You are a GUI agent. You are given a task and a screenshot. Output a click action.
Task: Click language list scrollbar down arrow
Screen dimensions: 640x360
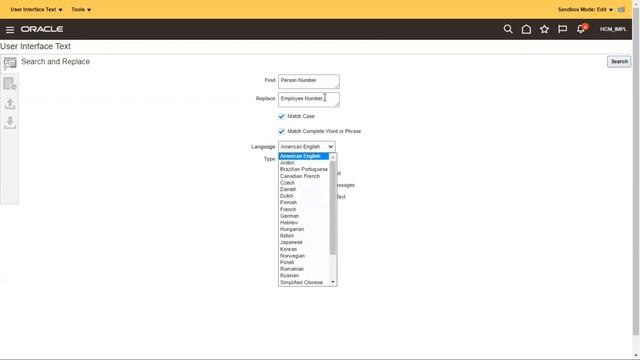(333, 282)
